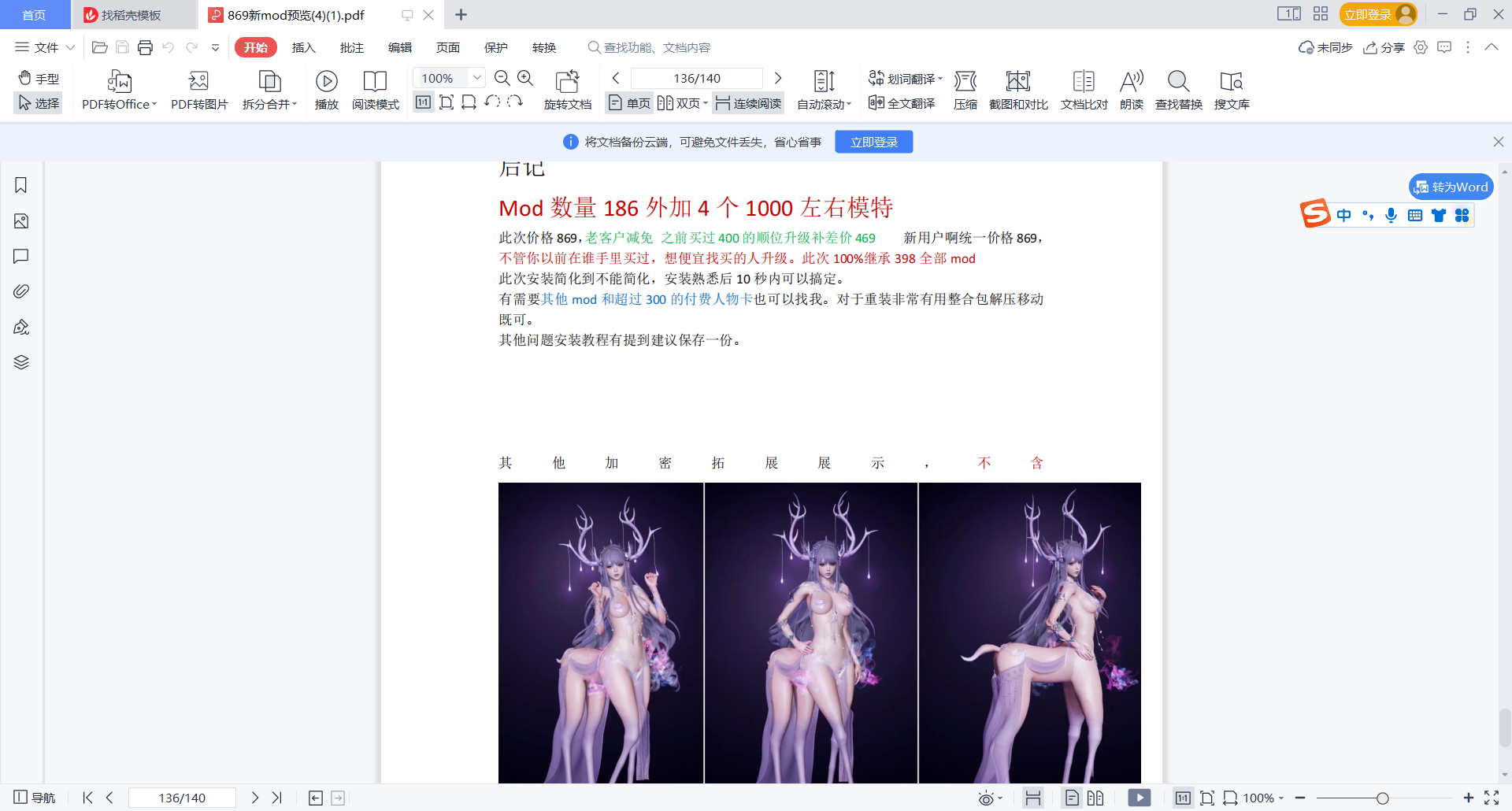
Task: Open the 开始 ribbon tab
Action: (256, 47)
